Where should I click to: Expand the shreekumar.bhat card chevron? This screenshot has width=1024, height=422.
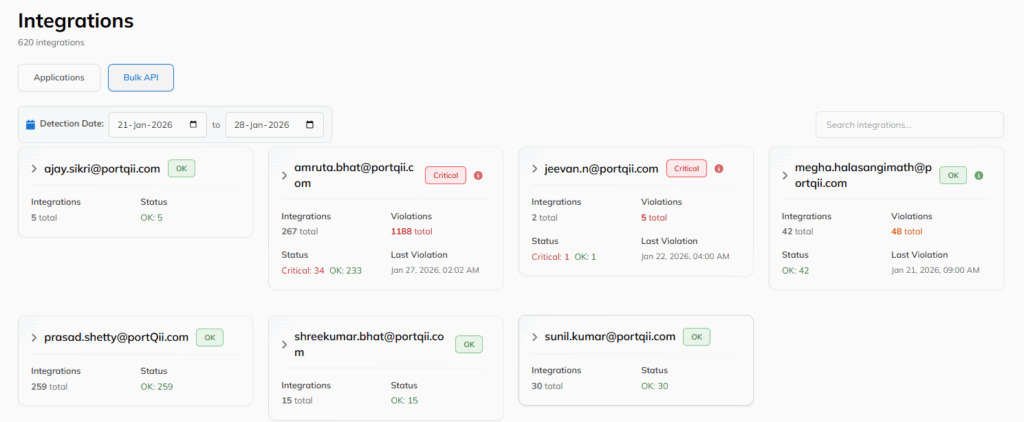coord(285,345)
